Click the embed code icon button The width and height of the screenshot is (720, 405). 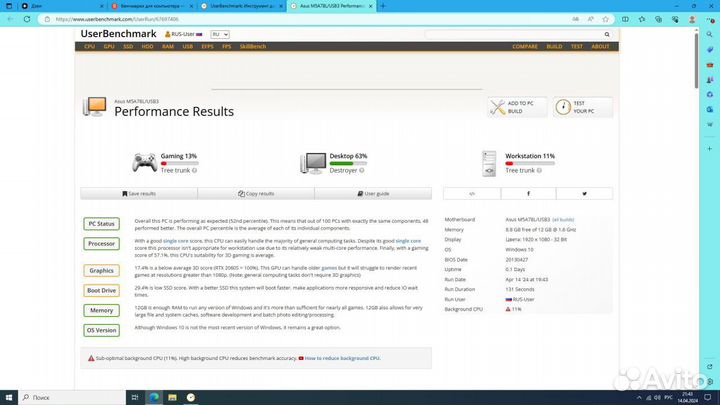pos(472,193)
